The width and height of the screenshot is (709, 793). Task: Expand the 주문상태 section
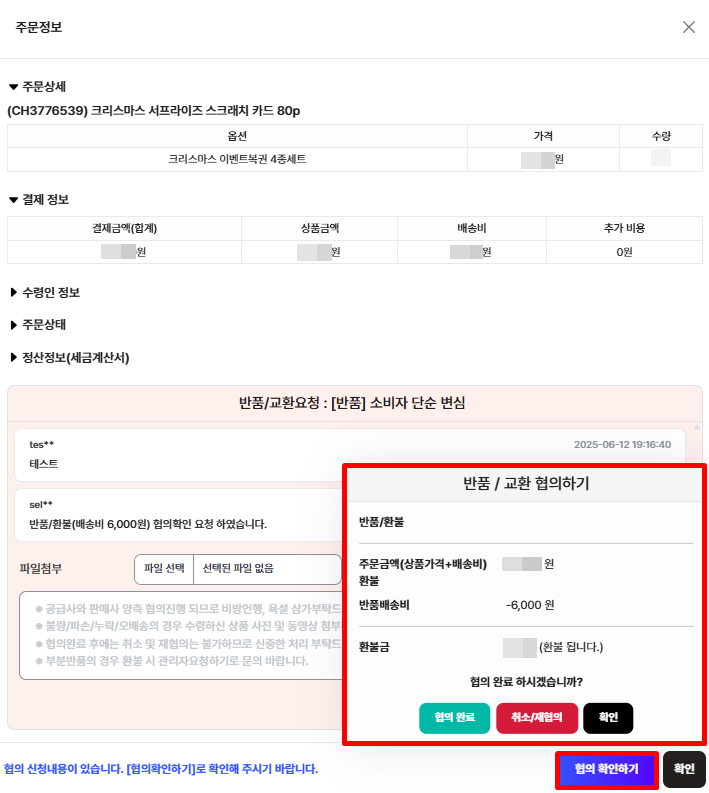tap(38, 325)
